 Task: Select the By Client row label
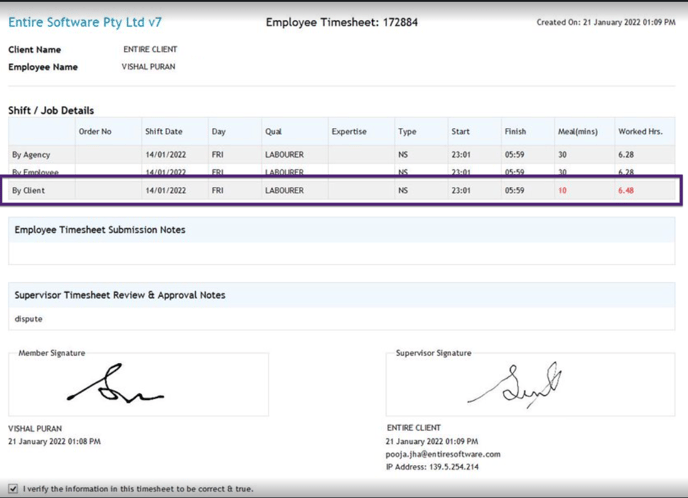(29, 190)
